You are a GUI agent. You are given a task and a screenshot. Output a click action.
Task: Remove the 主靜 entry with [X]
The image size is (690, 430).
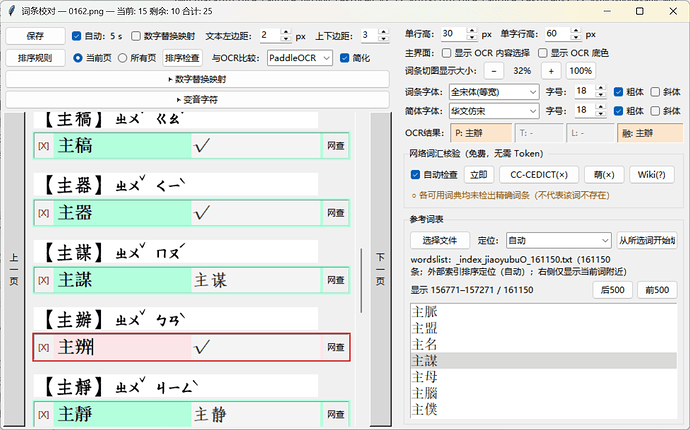[44, 415]
